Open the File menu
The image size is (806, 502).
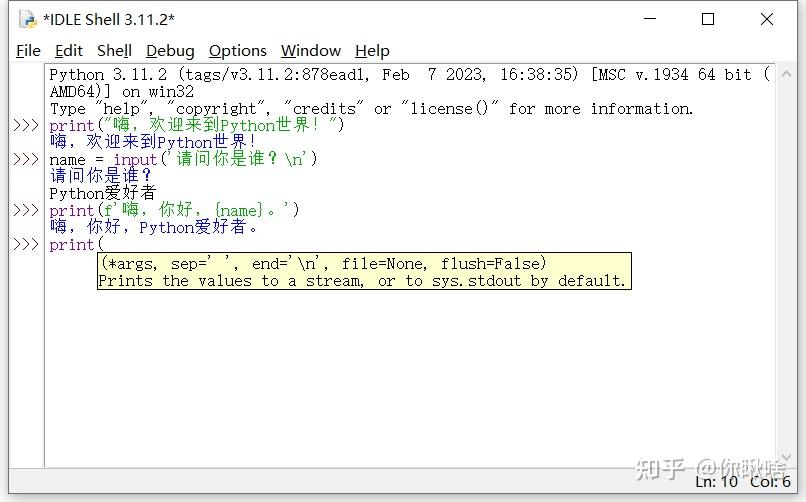[28, 51]
